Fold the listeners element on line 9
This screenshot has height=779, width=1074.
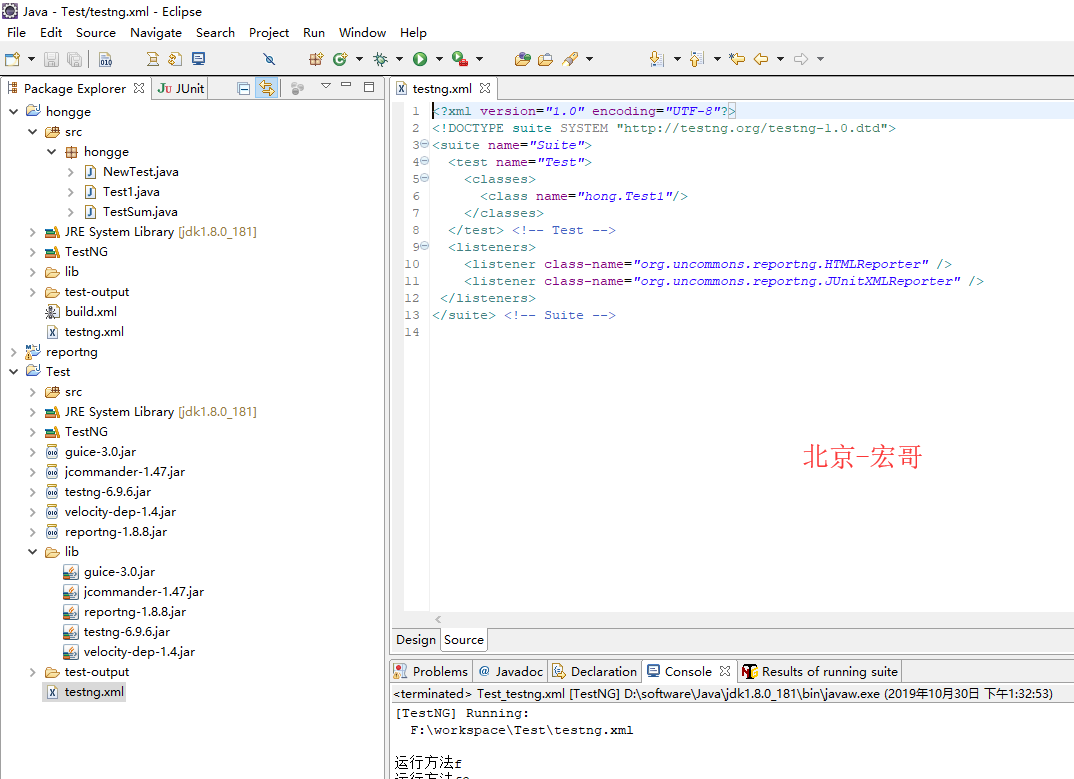(425, 246)
